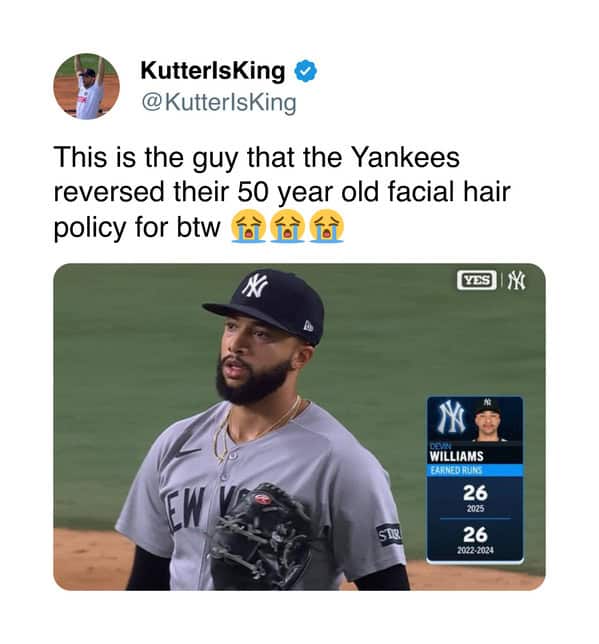Select the tweet text about facial hair policy
The width and height of the screenshot is (599, 644).
click(282, 192)
